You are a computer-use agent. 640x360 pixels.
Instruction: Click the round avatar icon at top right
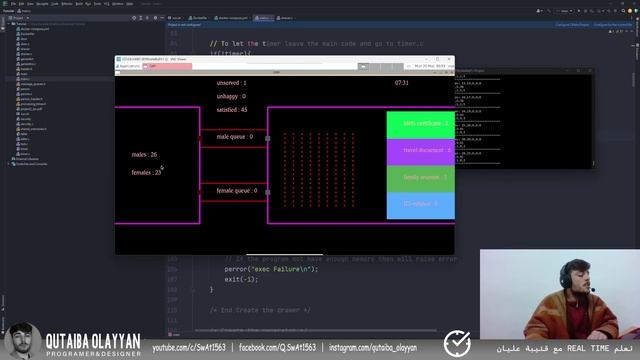[x=630, y=11]
